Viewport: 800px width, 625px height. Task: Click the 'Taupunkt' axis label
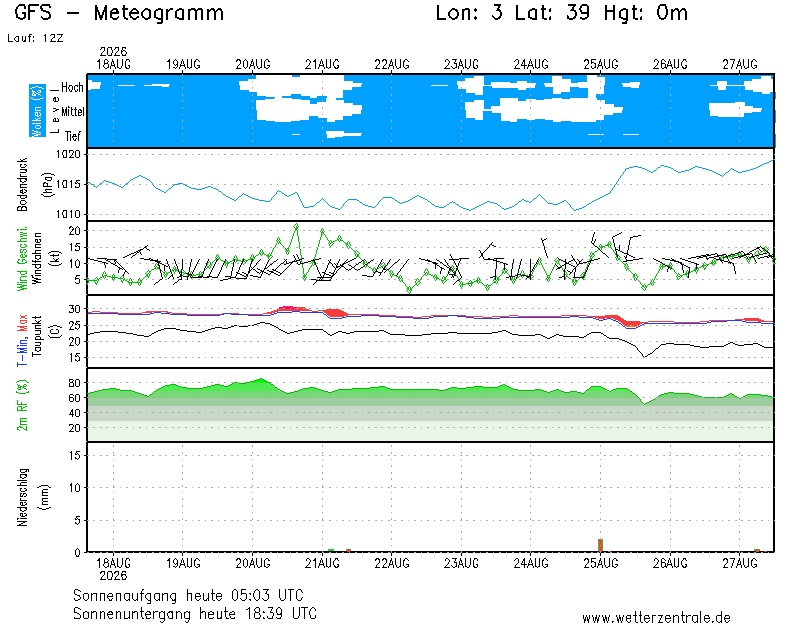coord(37,336)
